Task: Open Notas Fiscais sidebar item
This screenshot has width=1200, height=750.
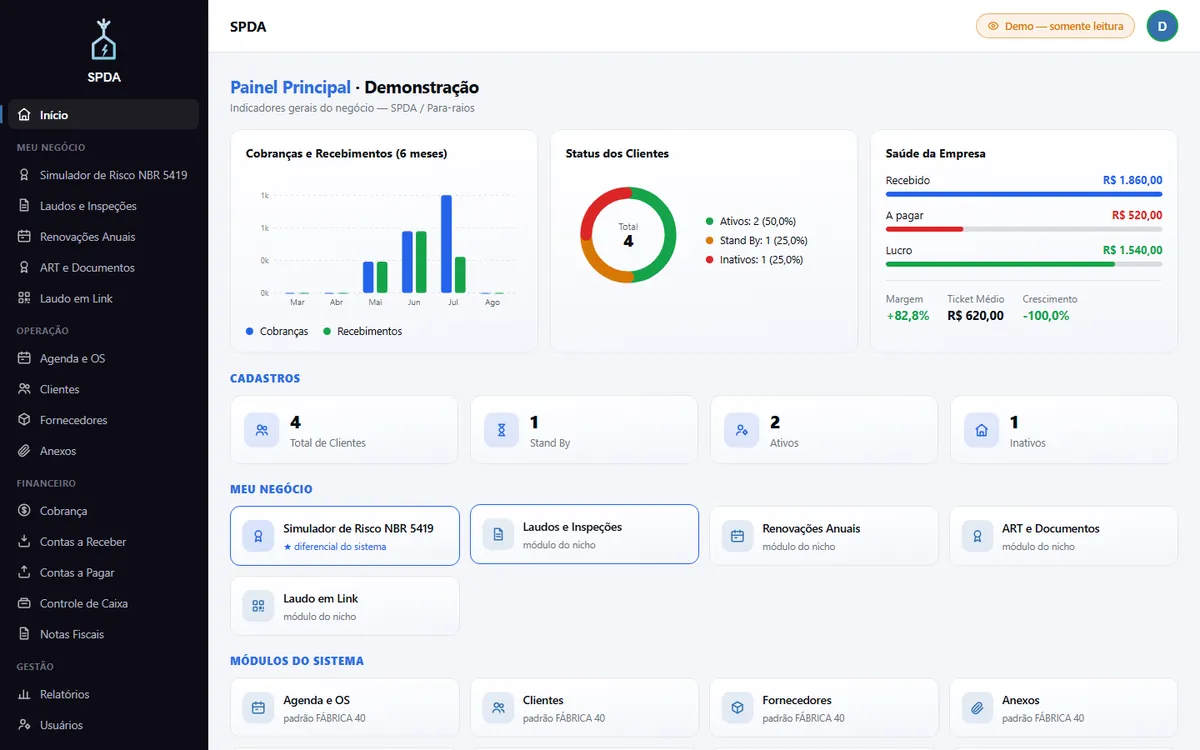Action: [x=104, y=634]
